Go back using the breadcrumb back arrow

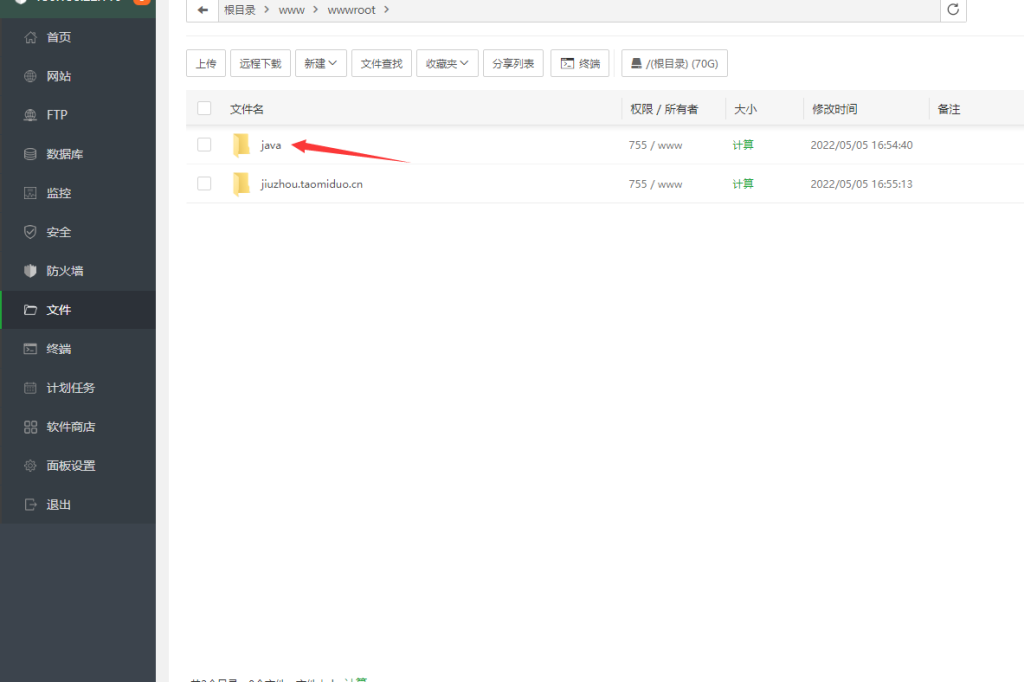point(202,9)
